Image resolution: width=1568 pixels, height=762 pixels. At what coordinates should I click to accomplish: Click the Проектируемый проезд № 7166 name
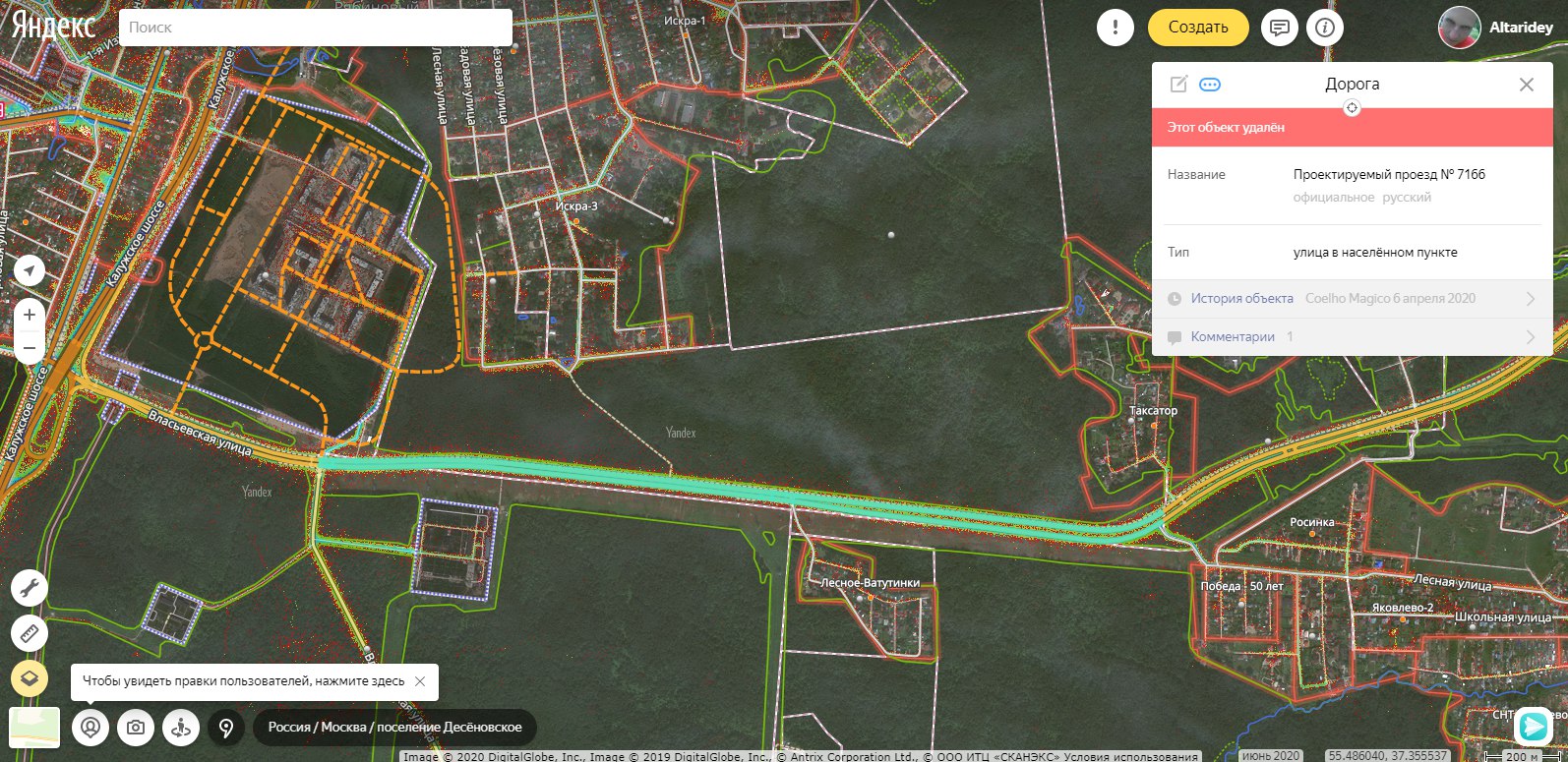pos(1389,175)
